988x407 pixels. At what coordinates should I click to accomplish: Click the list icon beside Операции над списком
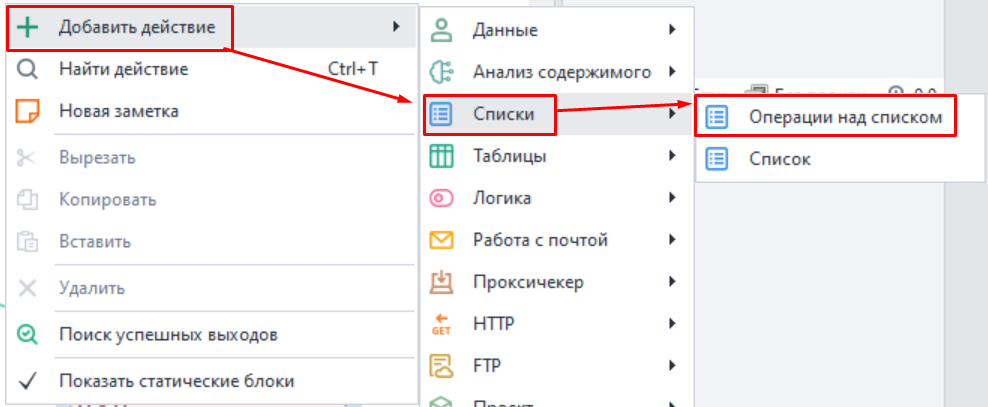[716, 117]
